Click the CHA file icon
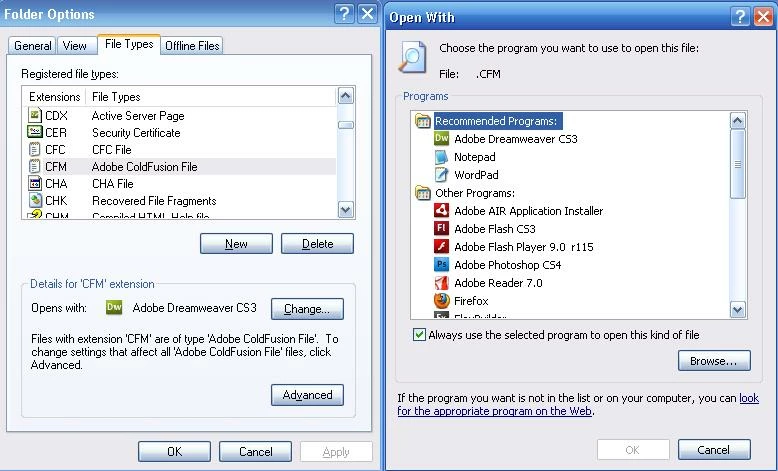The image size is (778, 471). [34, 183]
